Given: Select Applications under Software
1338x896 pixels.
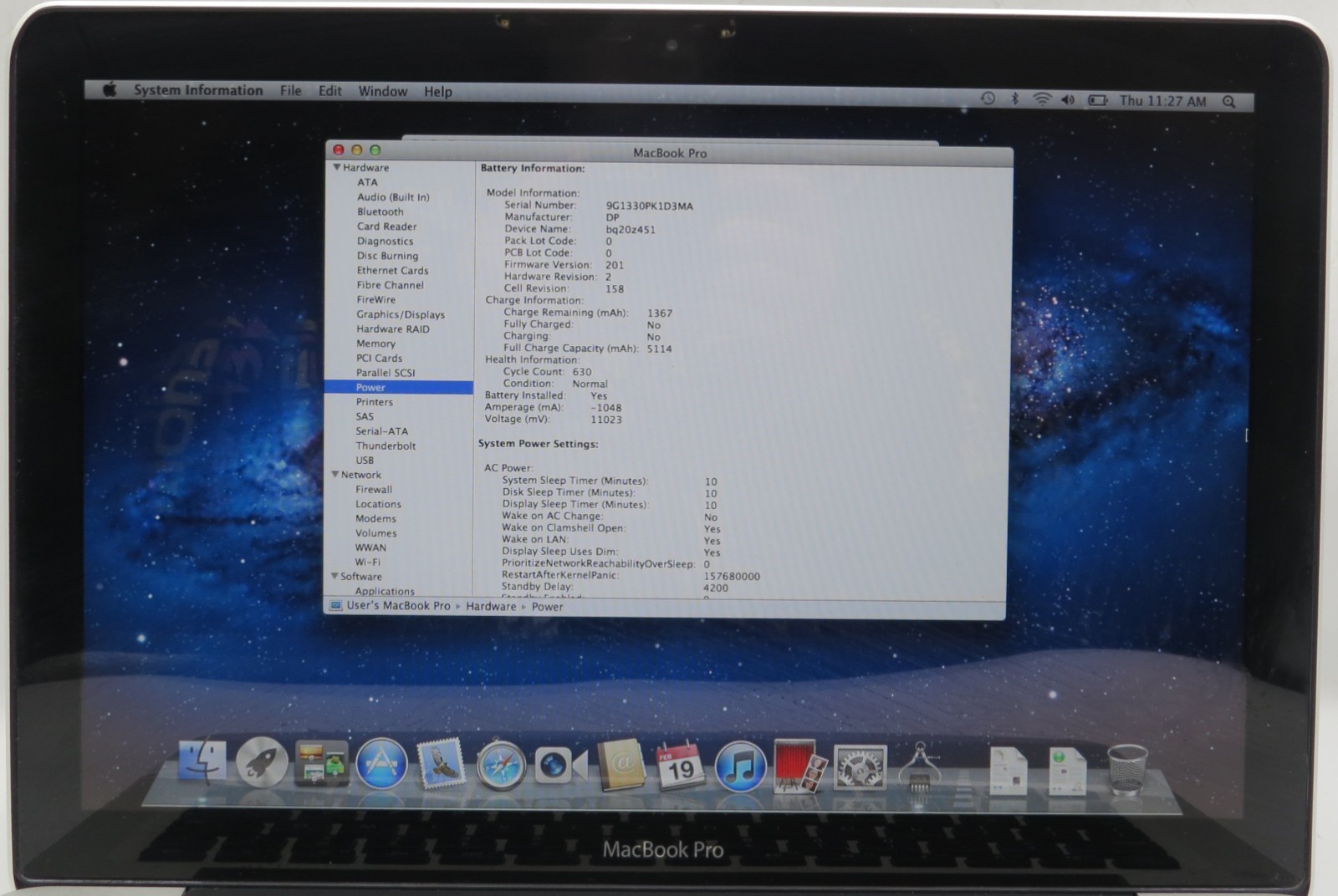Looking at the screenshot, I should pyautogui.click(x=384, y=591).
